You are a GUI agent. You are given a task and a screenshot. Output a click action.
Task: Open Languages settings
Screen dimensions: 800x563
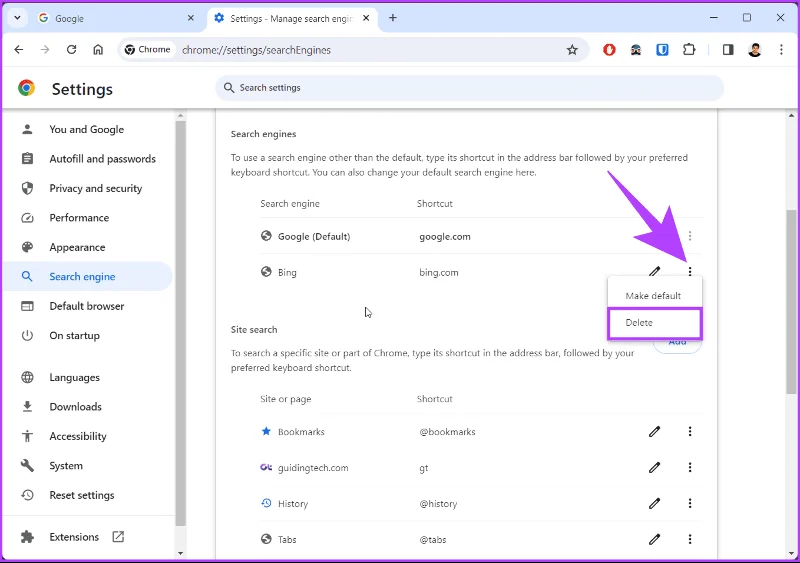point(87,378)
